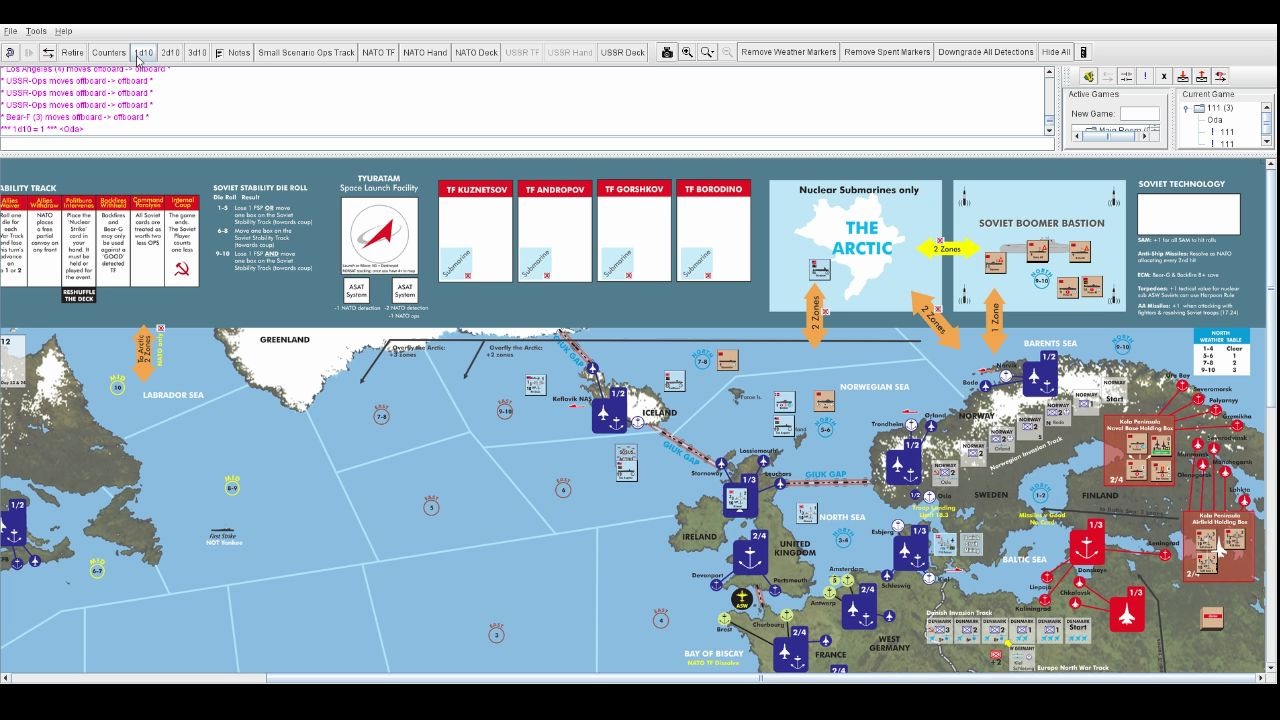Open the Tools menu
The image size is (1280, 720).
point(36,31)
